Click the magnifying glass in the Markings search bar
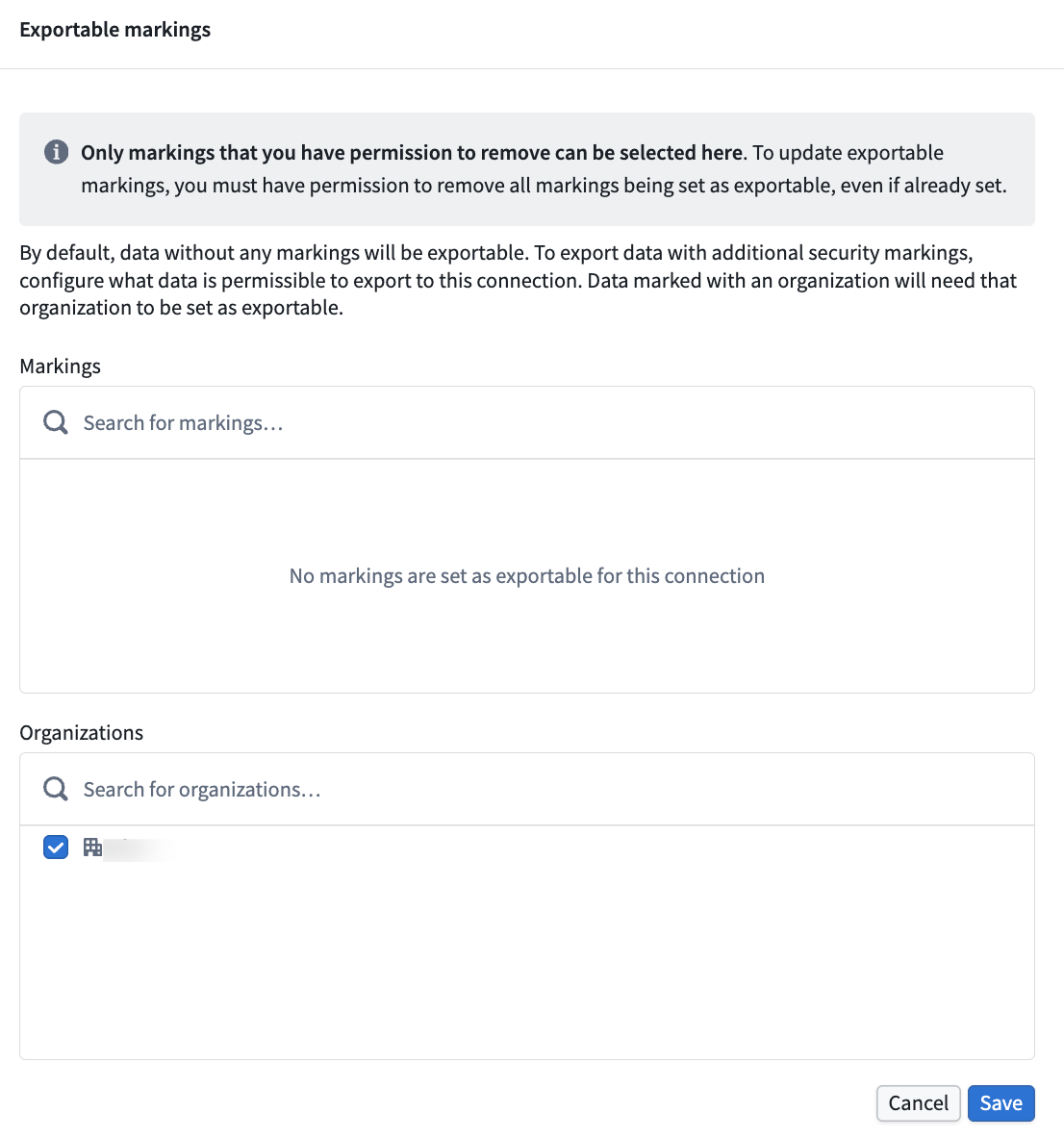Viewport: 1064px width, 1139px height. tap(54, 421)
